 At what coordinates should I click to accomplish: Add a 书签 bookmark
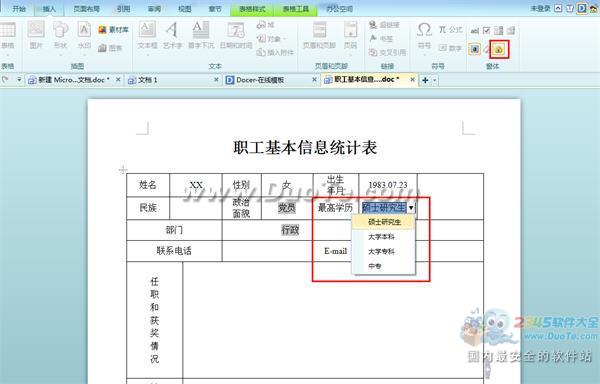382,39
